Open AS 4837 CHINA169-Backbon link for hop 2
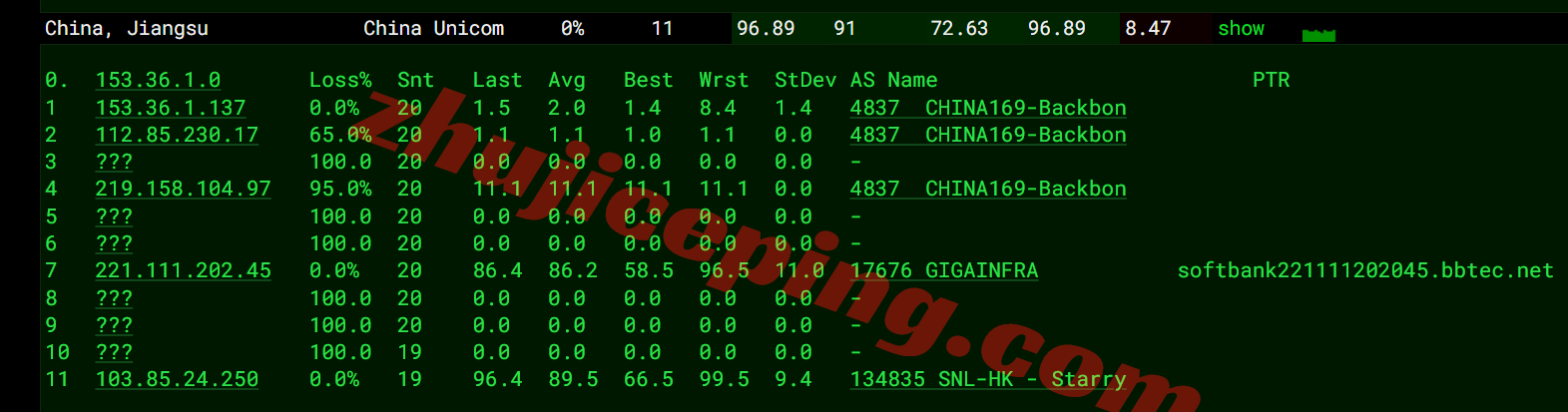The width and height of the screenshot is (1568, 412). (x=988, y=135)
